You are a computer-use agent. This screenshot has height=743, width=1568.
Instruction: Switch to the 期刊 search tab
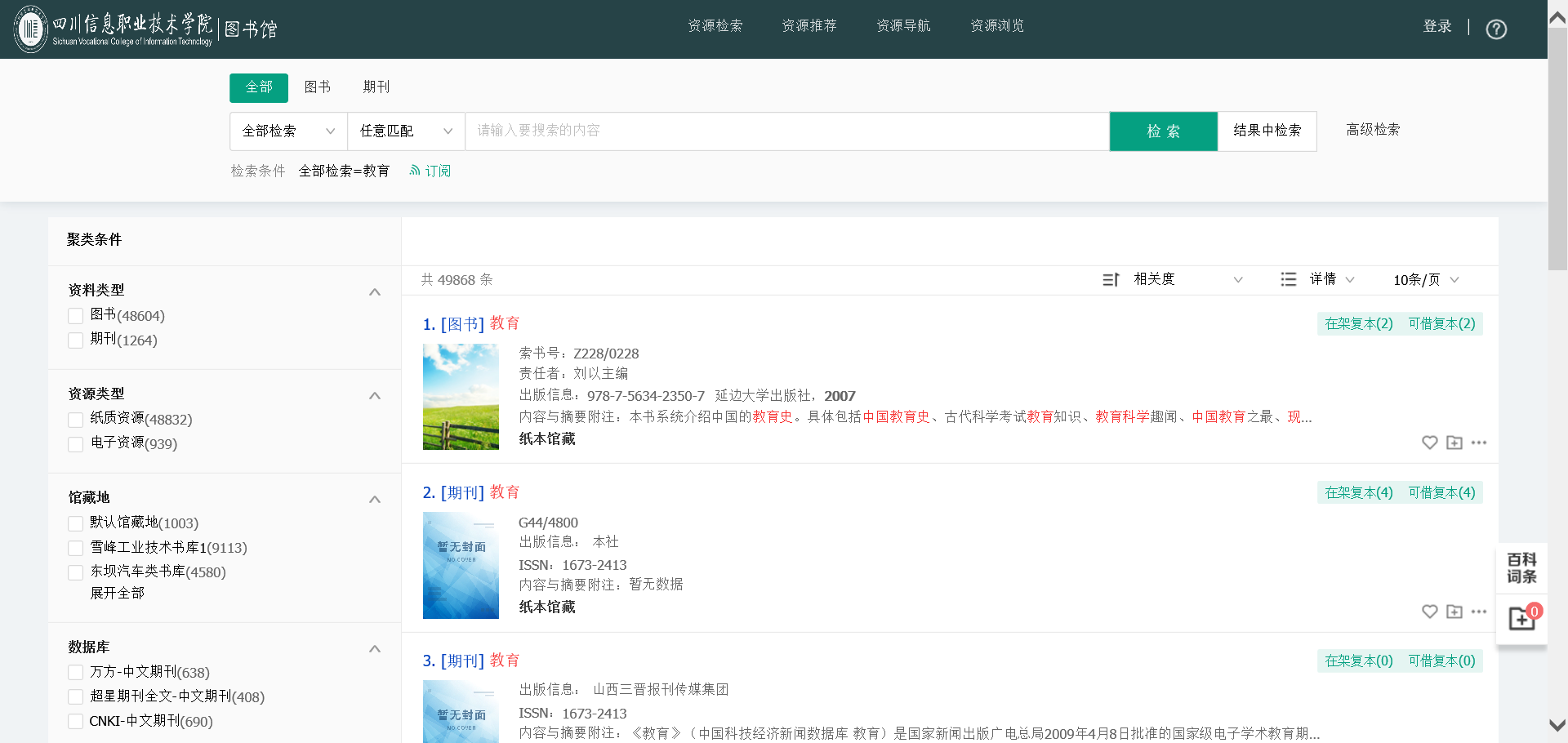click(x=376, y=87)
